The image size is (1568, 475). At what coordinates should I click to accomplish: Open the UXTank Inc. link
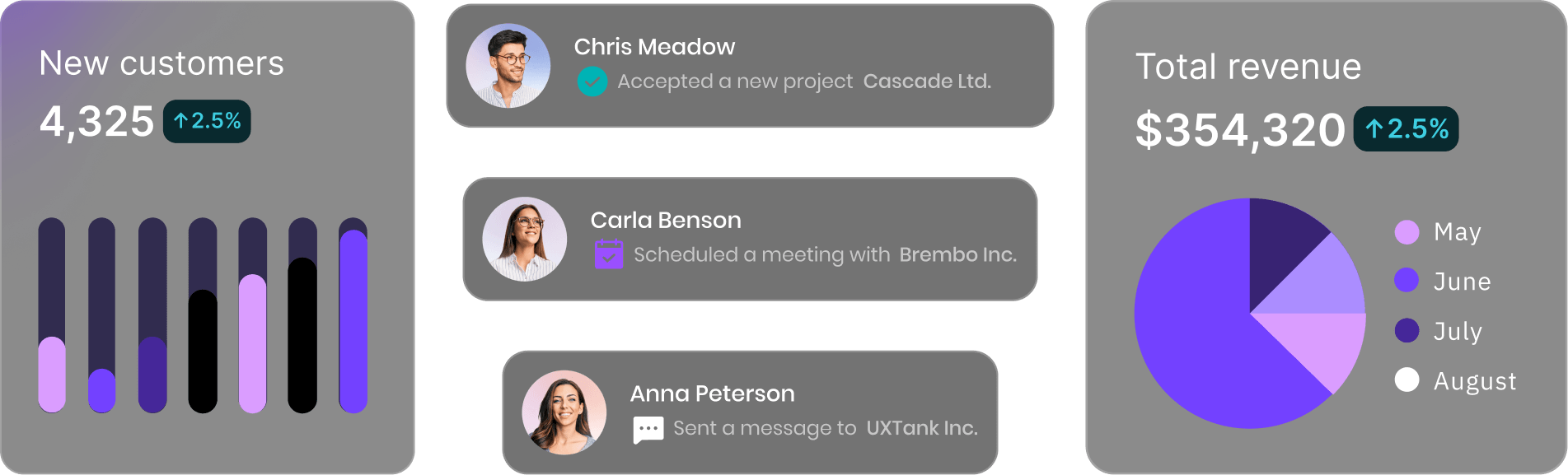(922, 428)
